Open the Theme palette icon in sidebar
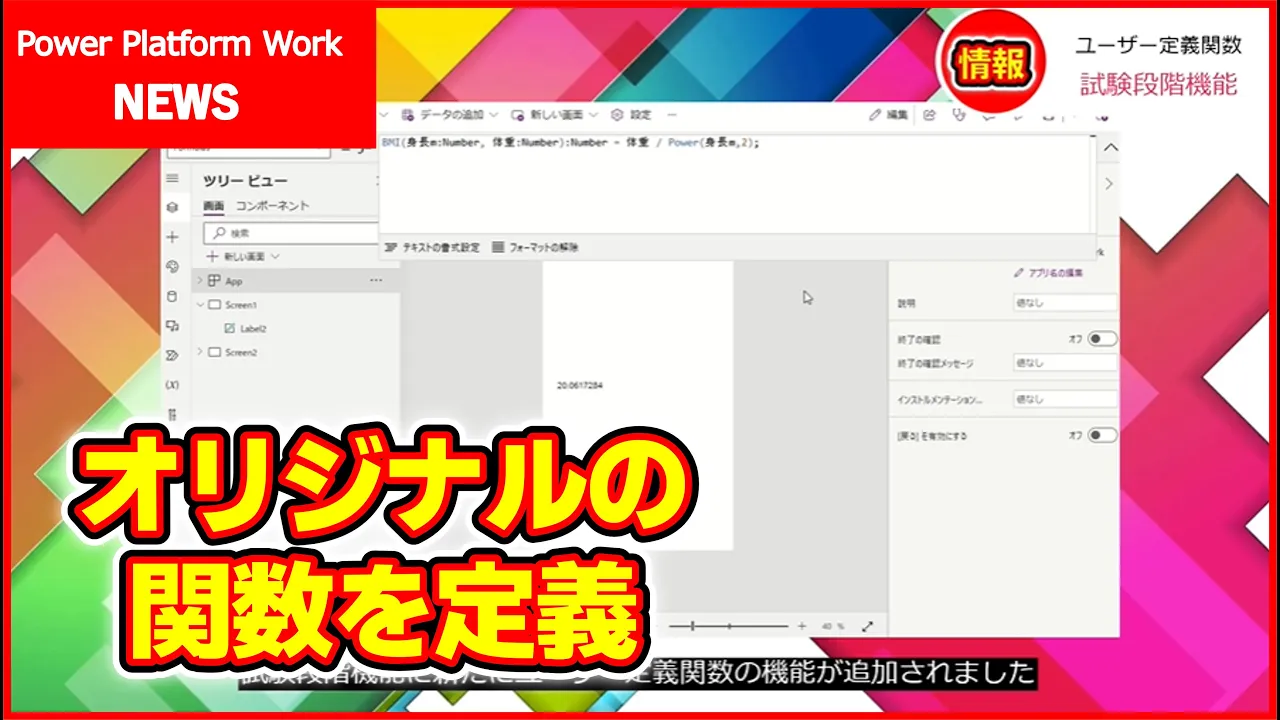 coord(172,267)
